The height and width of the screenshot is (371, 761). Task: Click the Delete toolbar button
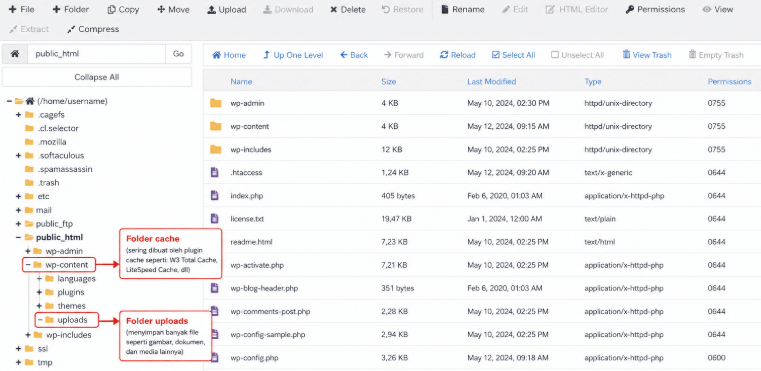point(347,9)
